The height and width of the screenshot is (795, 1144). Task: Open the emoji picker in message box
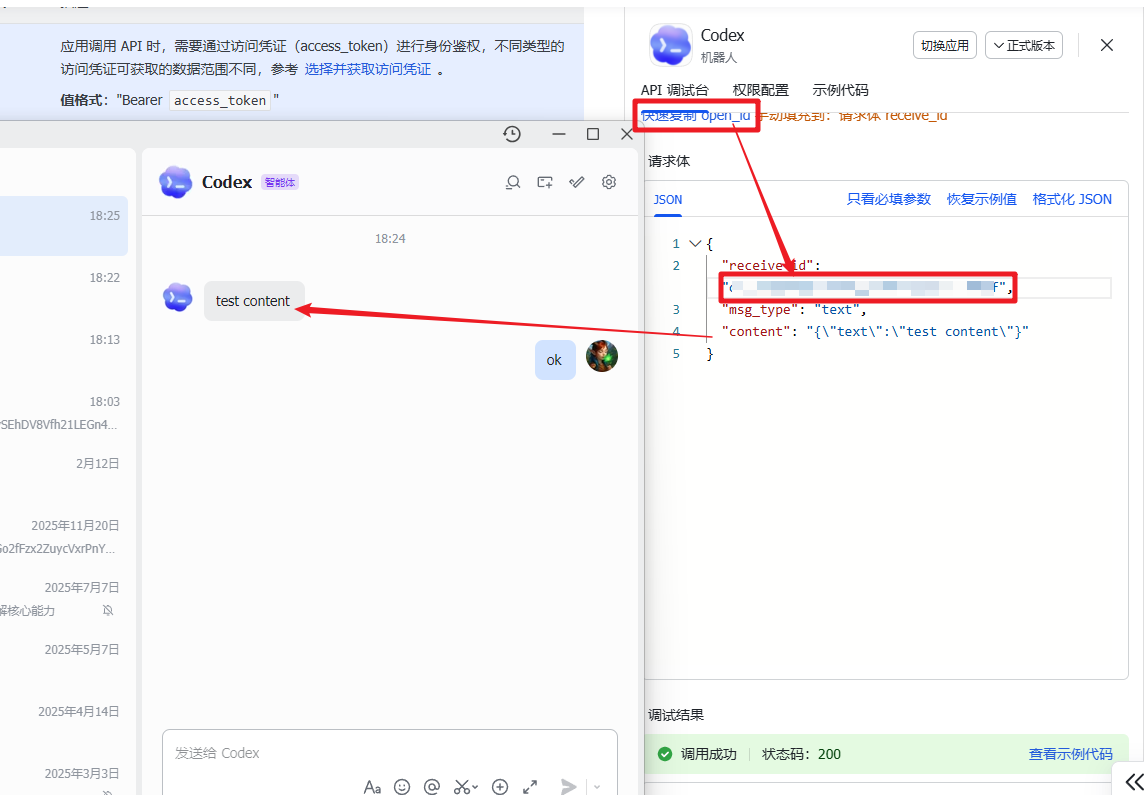[402, 787]
